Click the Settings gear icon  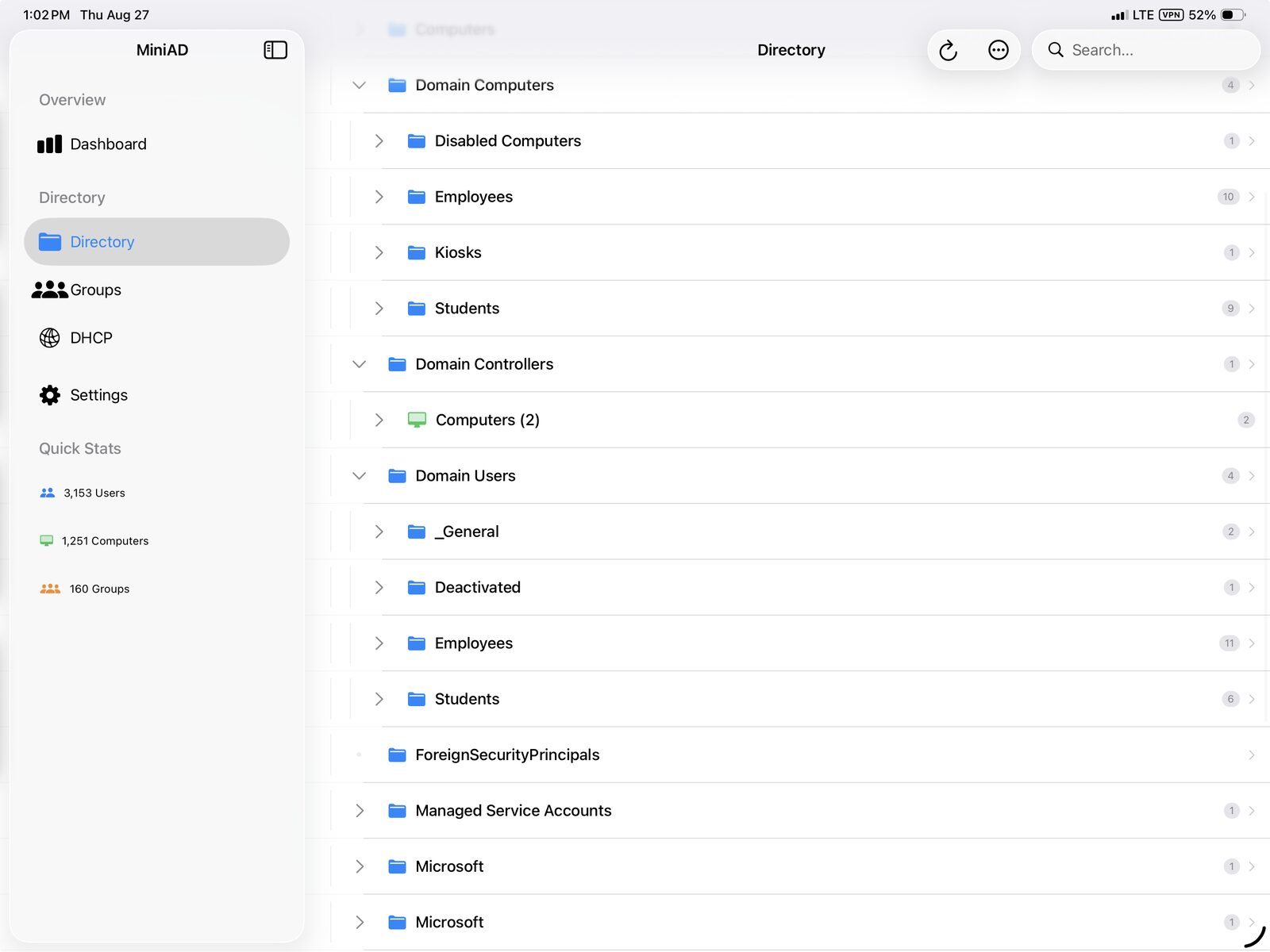[x=49, y=395]
